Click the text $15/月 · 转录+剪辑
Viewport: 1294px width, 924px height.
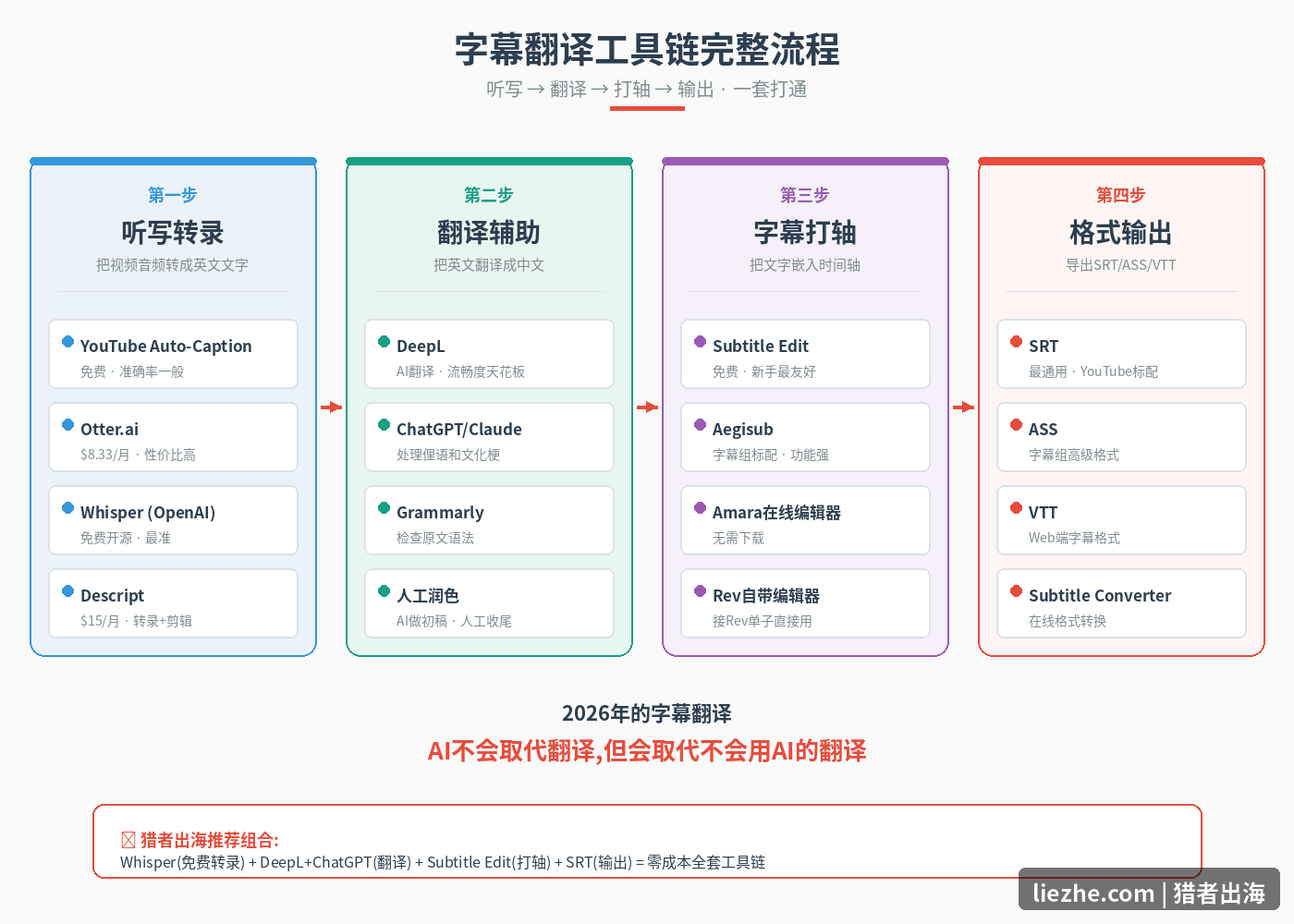click(x=137, y=621)
